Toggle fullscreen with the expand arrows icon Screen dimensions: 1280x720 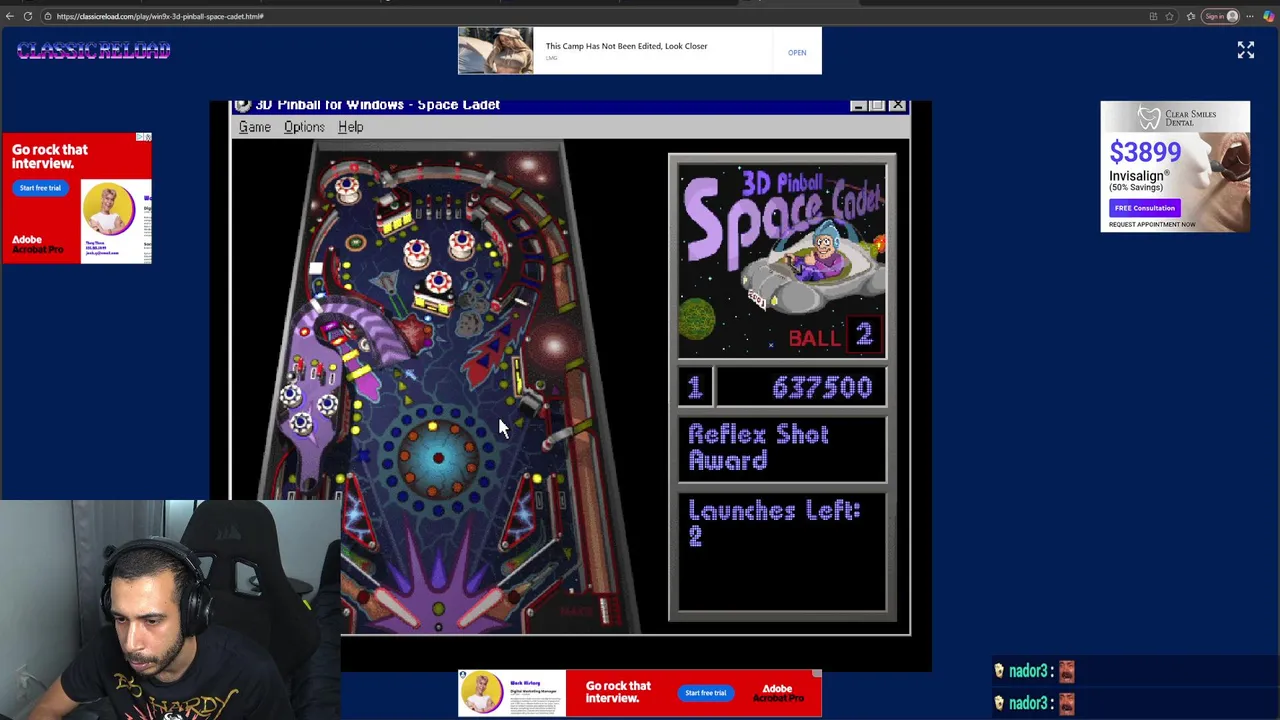point(1245,50)
